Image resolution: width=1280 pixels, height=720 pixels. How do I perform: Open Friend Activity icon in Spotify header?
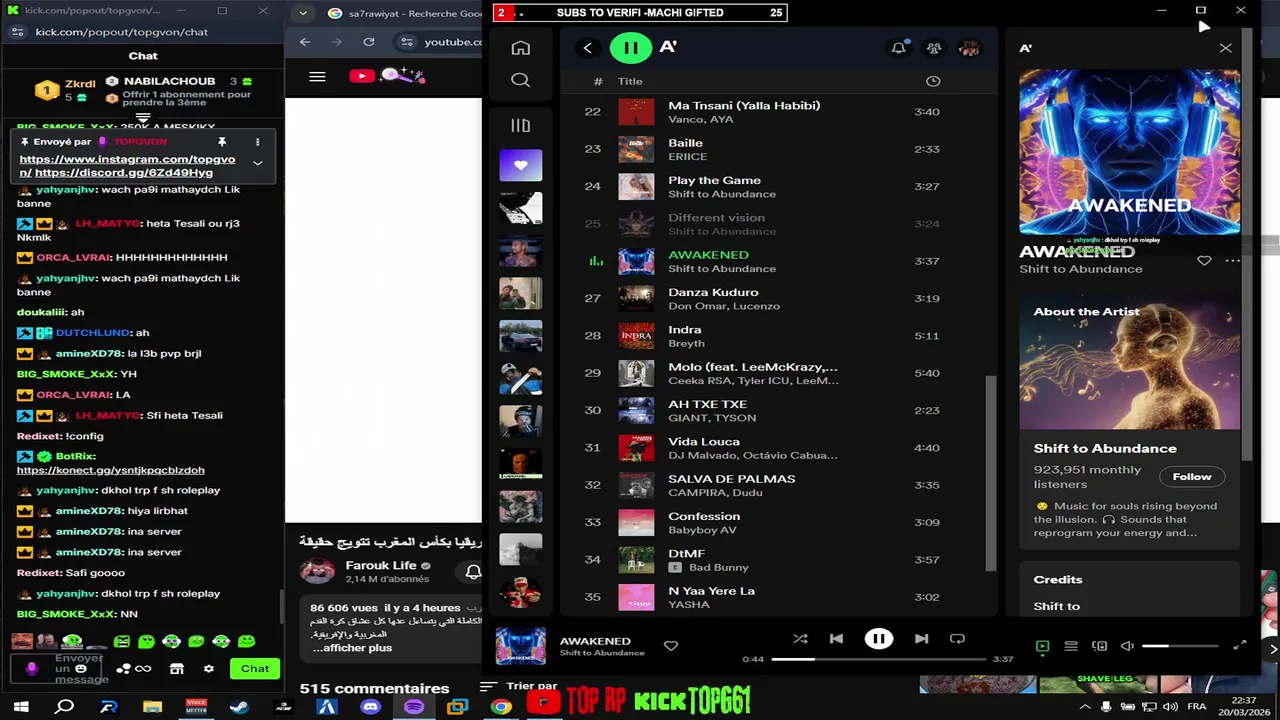934,48
